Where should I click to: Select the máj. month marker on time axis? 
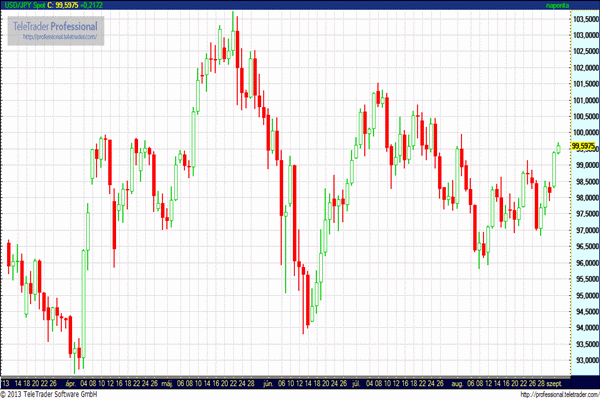168,382
